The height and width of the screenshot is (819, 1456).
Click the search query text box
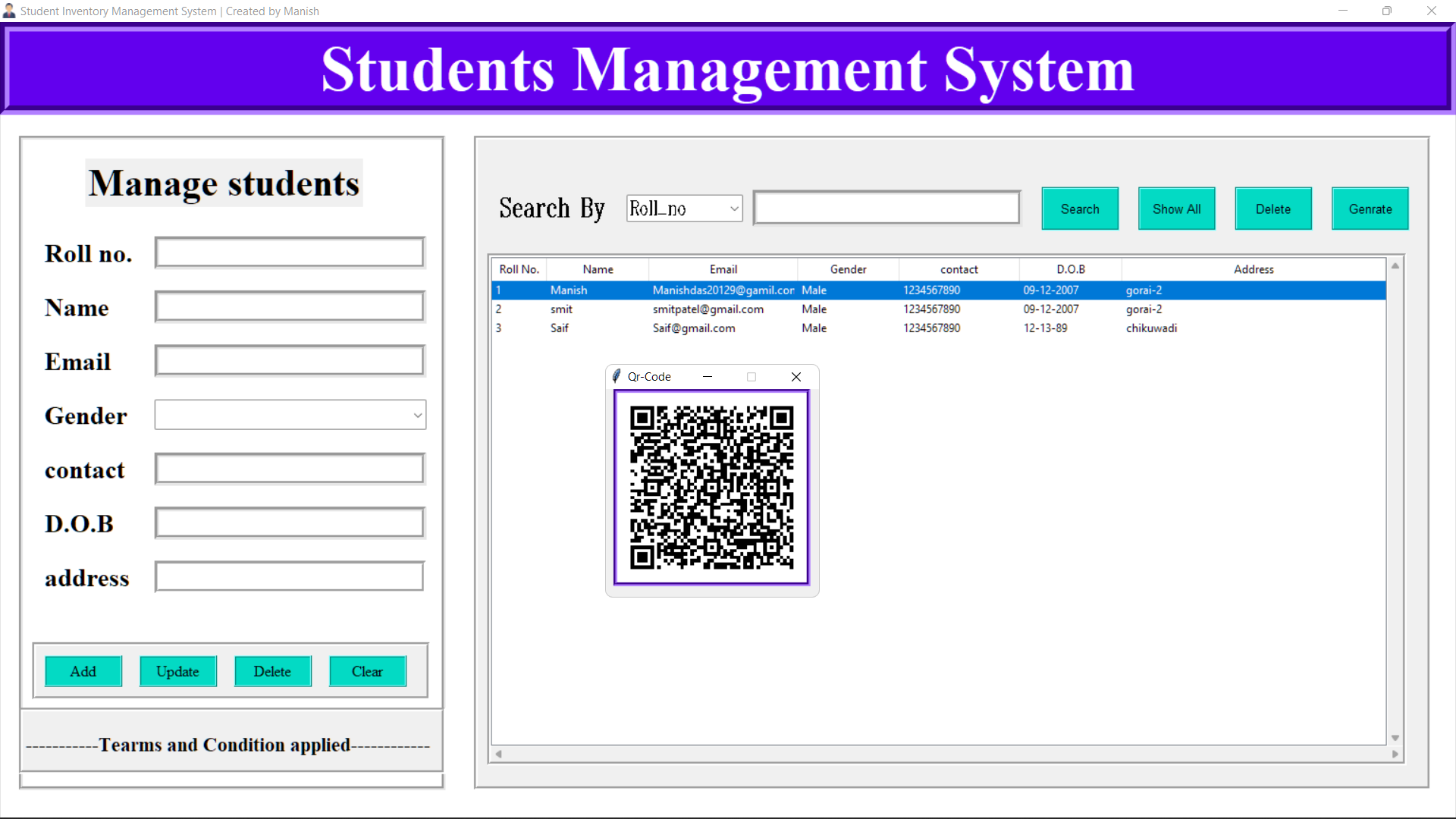(886, 208)
